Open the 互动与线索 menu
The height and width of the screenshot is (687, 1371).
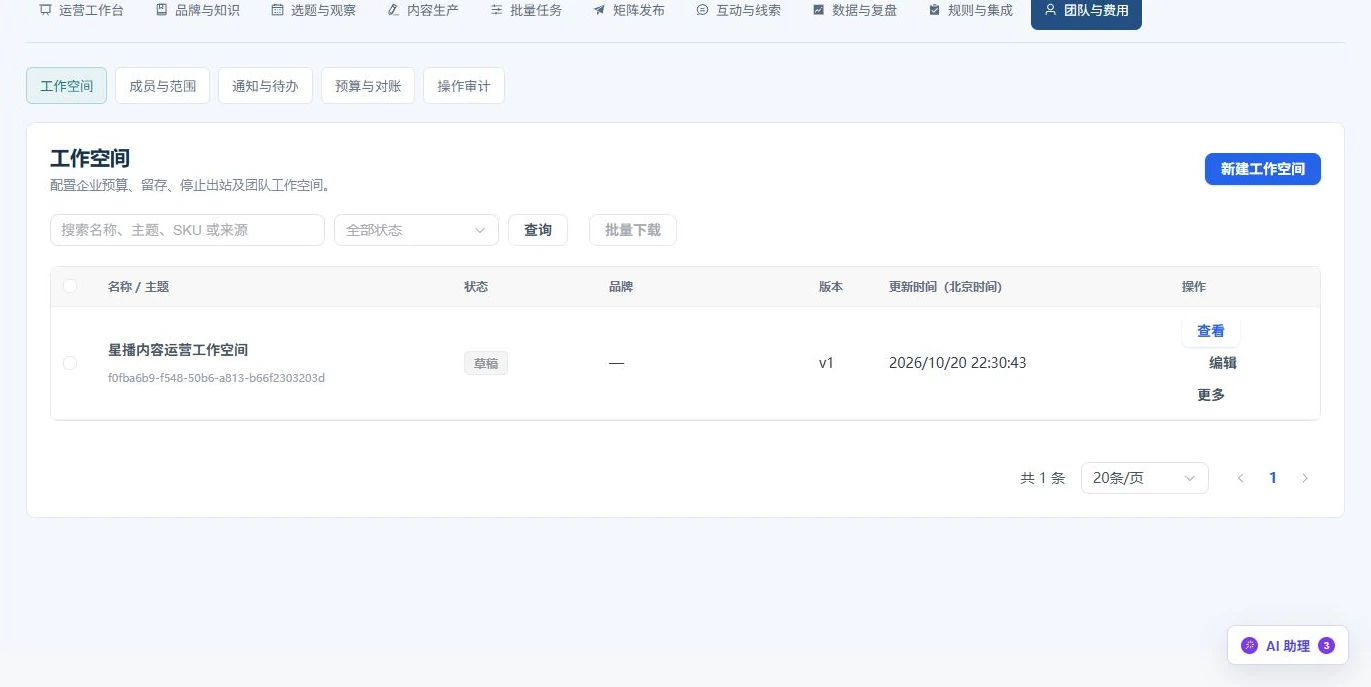738,10
